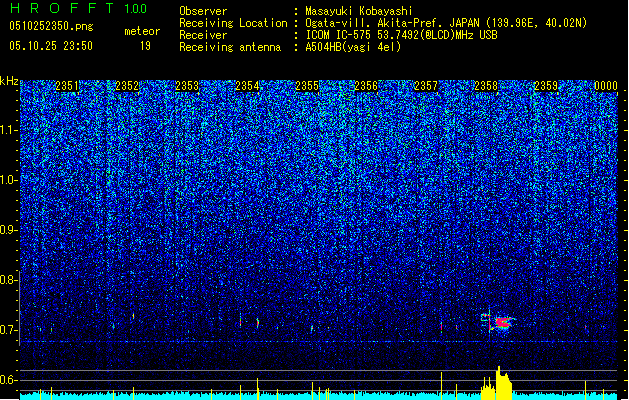Click the 2352 time marker
Viewport: 629px width, 400px height.
pos(127,85)
